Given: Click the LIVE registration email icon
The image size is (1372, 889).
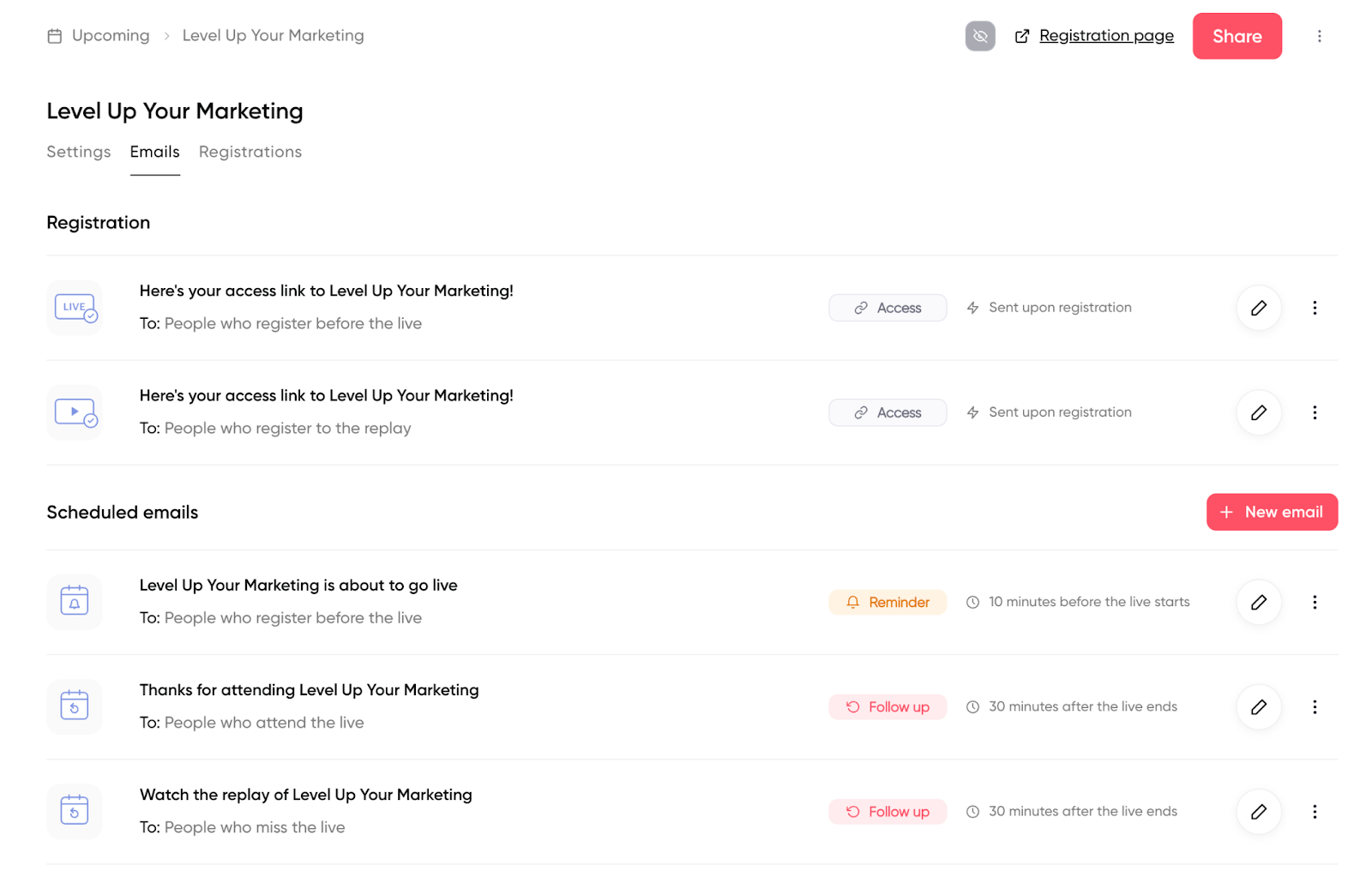Looking at the screenshot, I should click(75, 308).
